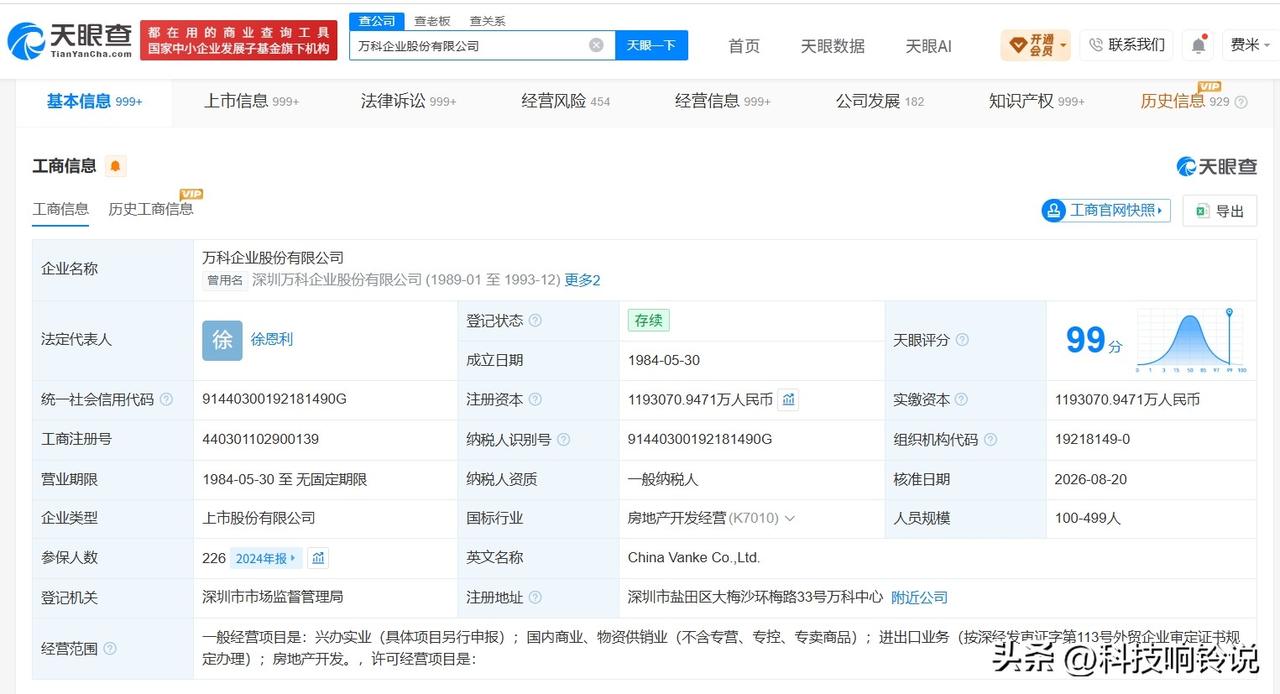This screenshot has width=1280, height=694.
Task: Switch to the 查关系 search tab
Action: click(x=488, y=21)
